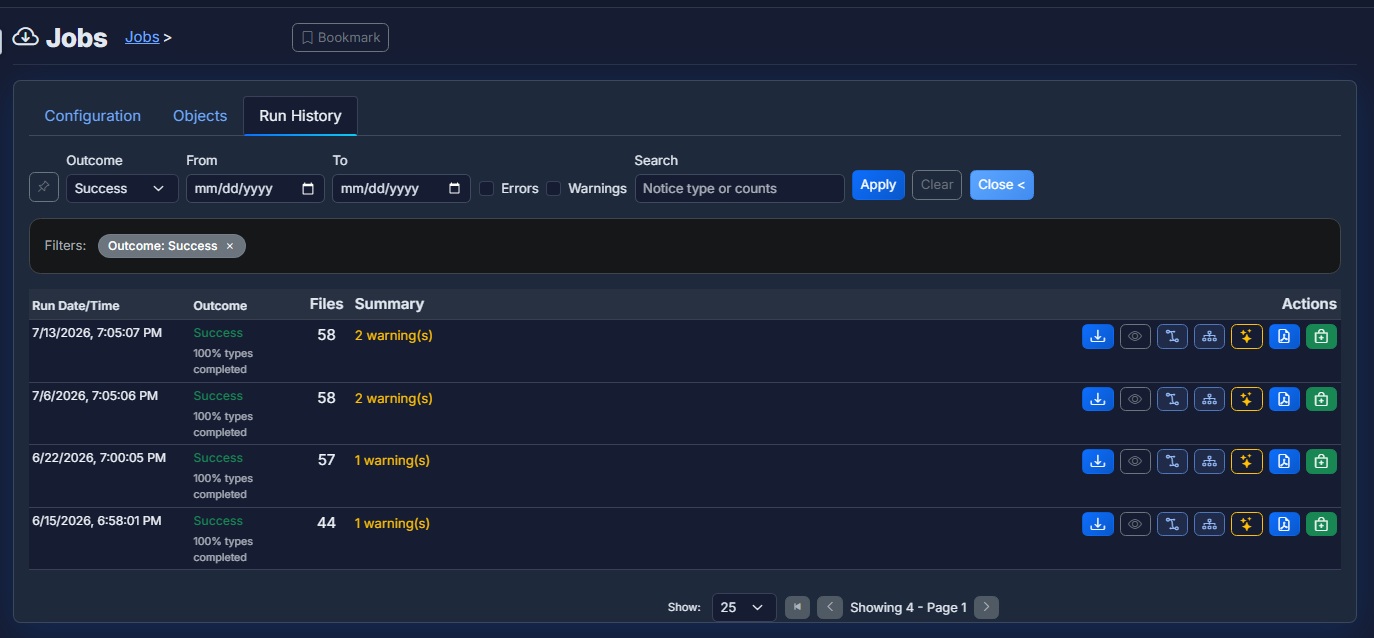Open diff compare icon for 6/22/2026 run

click(1172, 461)
